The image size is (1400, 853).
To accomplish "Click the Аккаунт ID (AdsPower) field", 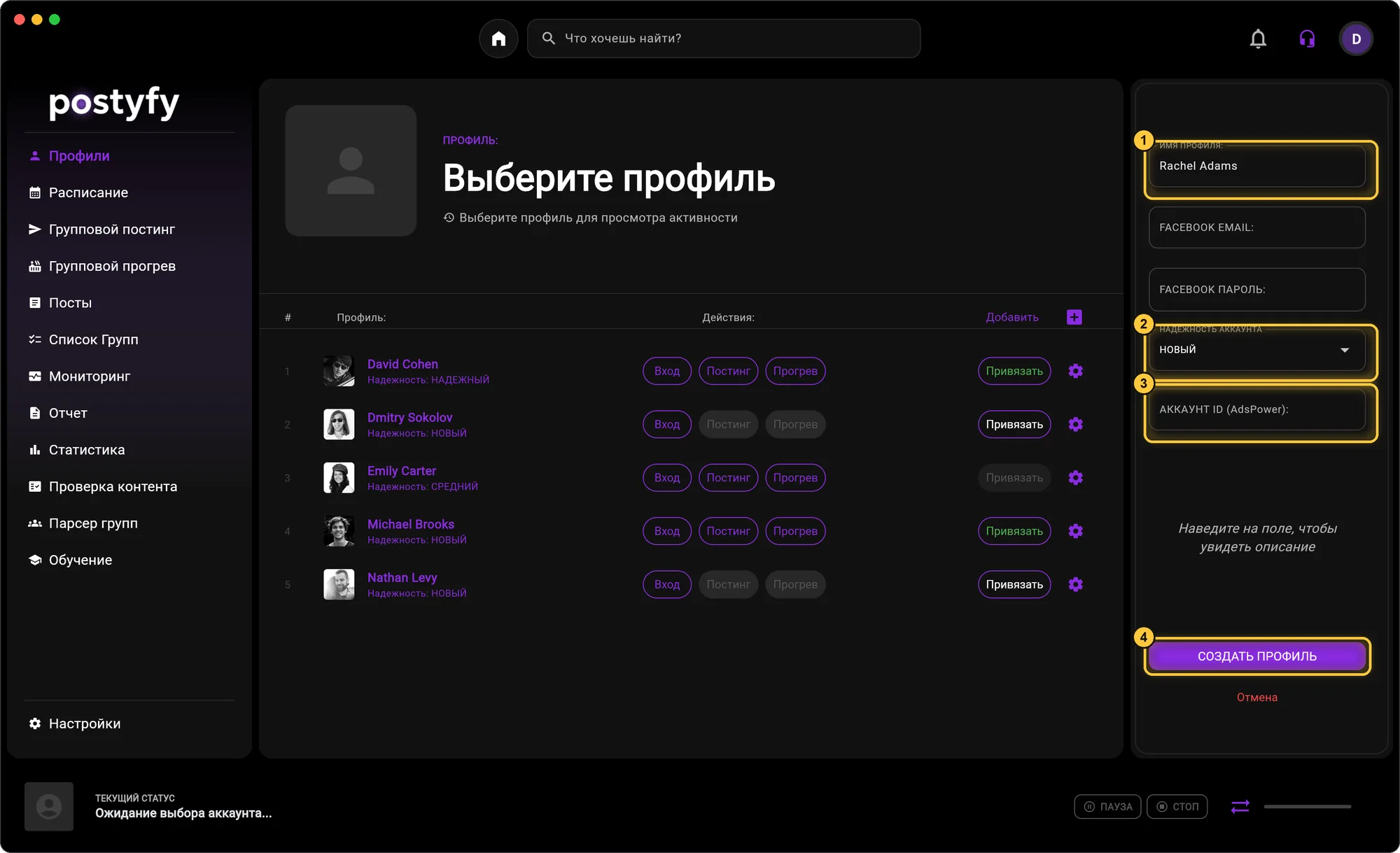I will coord(1257,409).
